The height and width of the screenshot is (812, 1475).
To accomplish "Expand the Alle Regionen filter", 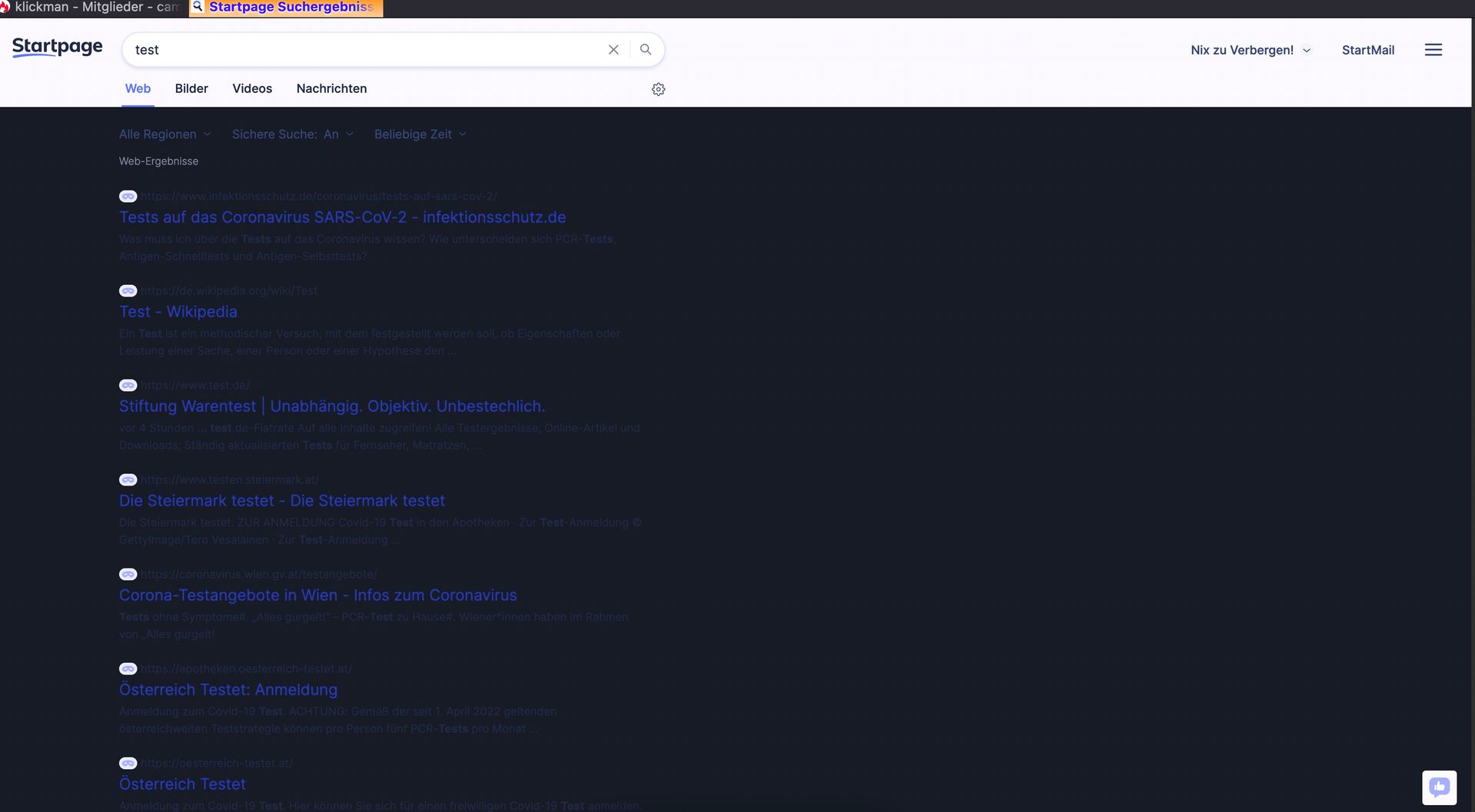I will (x=165, y=134).
